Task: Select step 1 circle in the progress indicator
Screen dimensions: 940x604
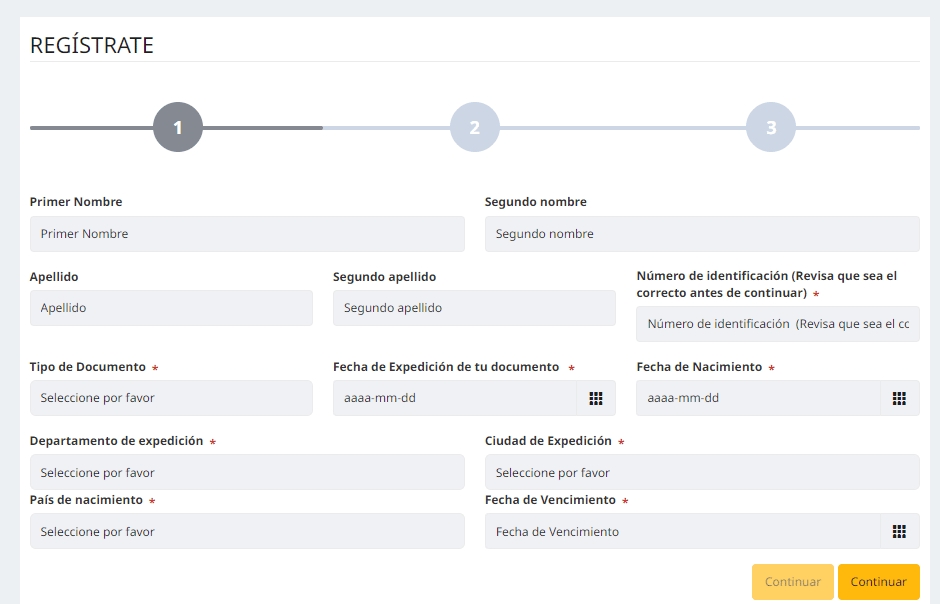Action: 178,127
